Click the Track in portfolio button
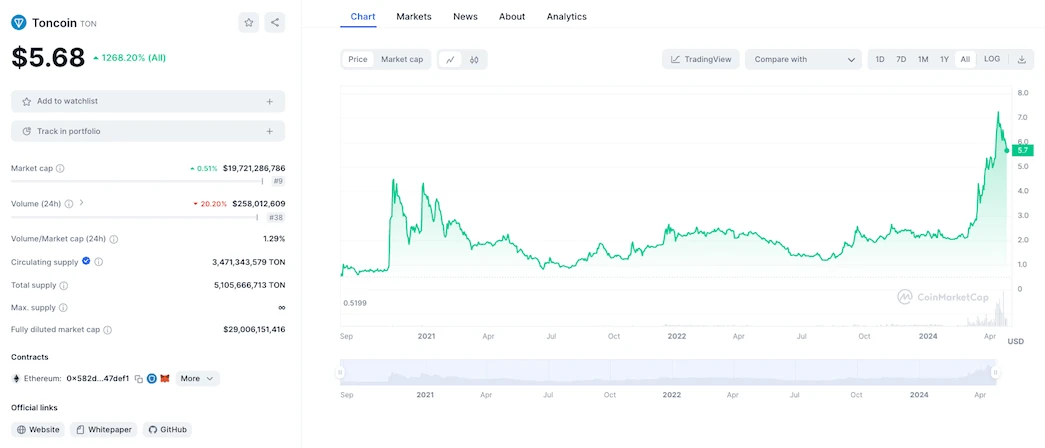This screenshot has height=448, width=1045. point(148,131)
